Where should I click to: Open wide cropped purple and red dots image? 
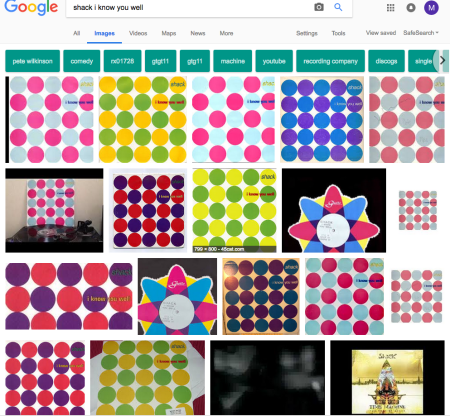69,296
